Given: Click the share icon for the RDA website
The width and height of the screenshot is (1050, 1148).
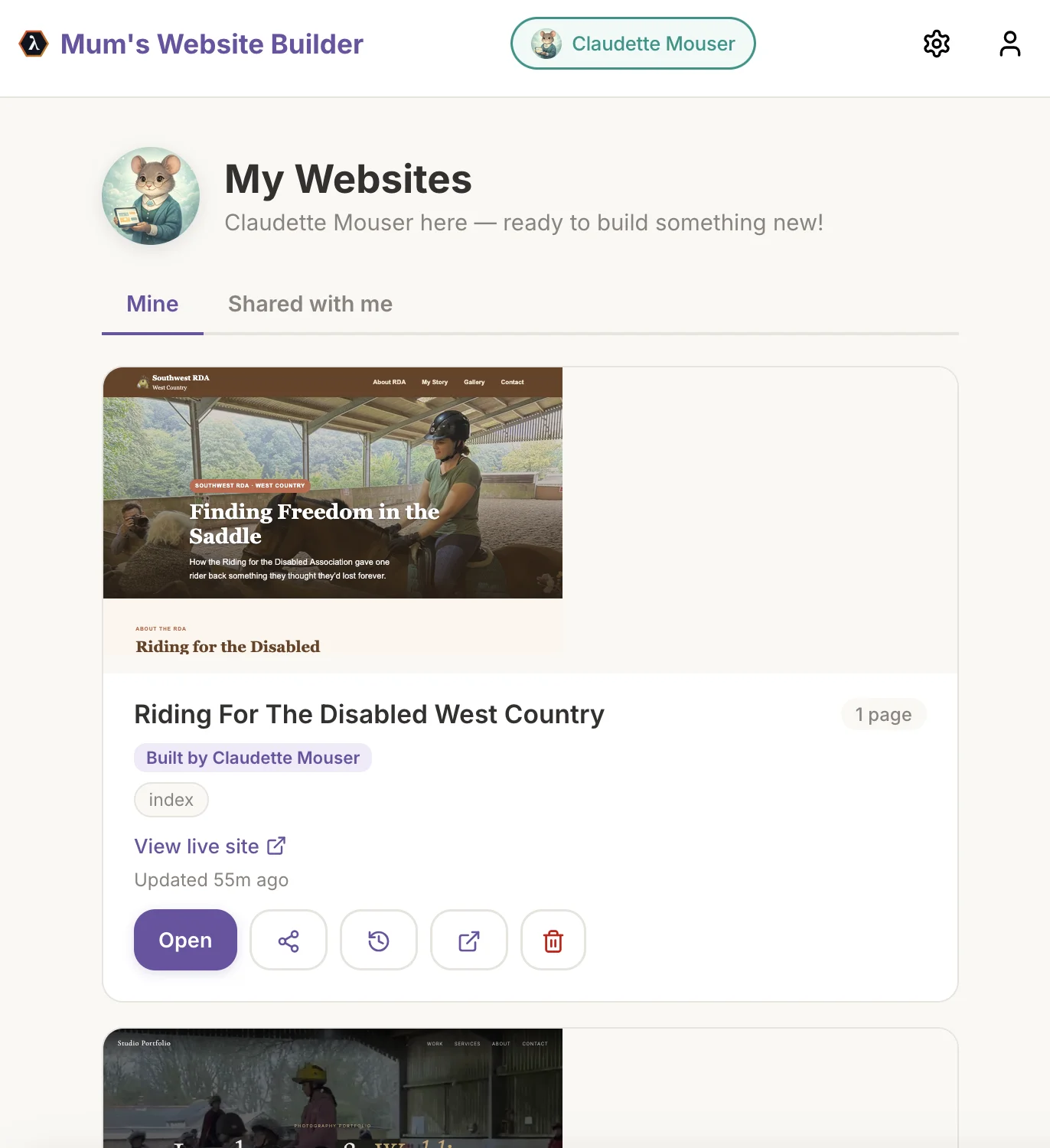Looking at the screenshot, I should coord(289,940).
